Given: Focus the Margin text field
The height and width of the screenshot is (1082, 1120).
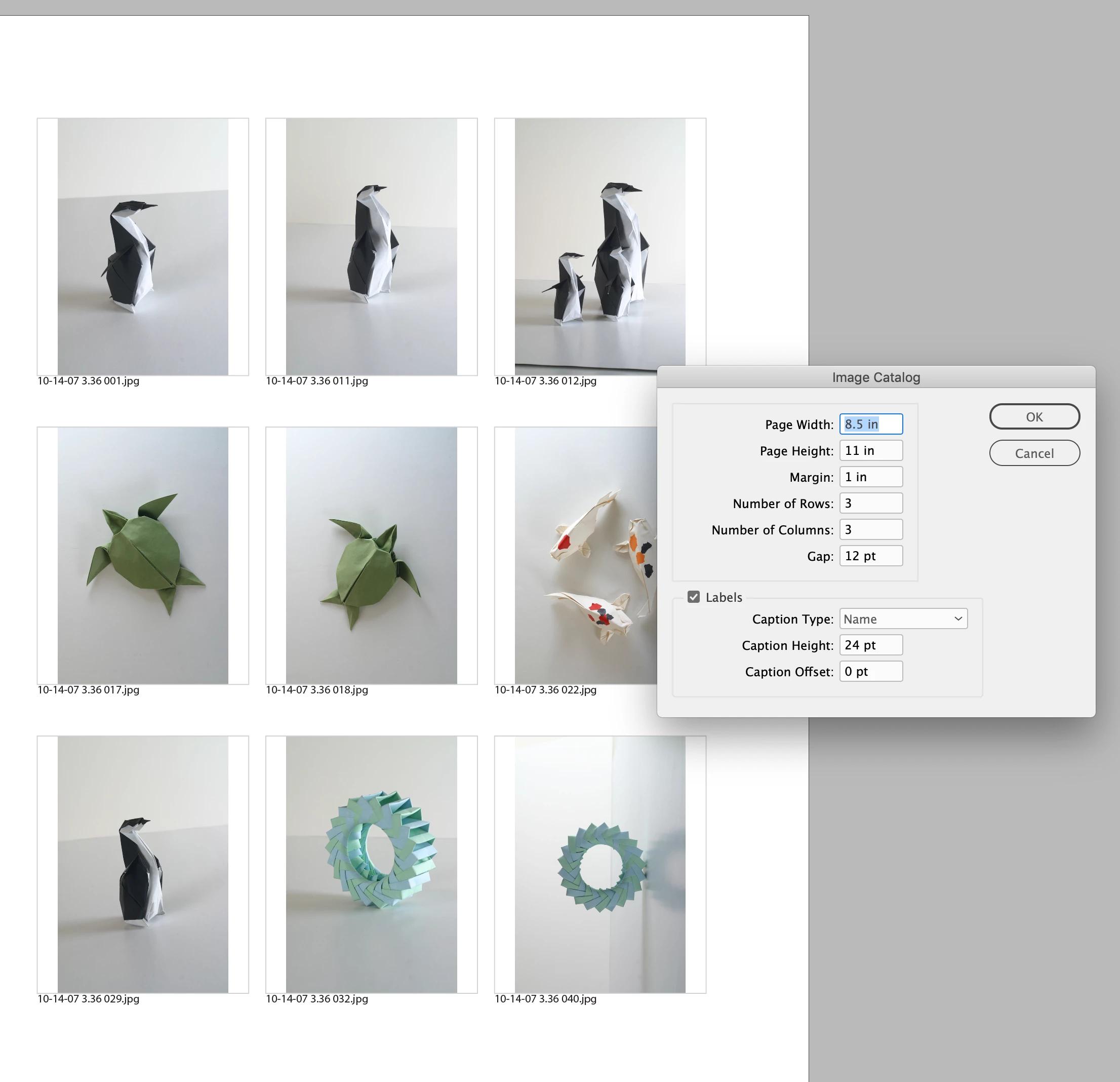Looking at the screenshot, I should coord(870,477).
